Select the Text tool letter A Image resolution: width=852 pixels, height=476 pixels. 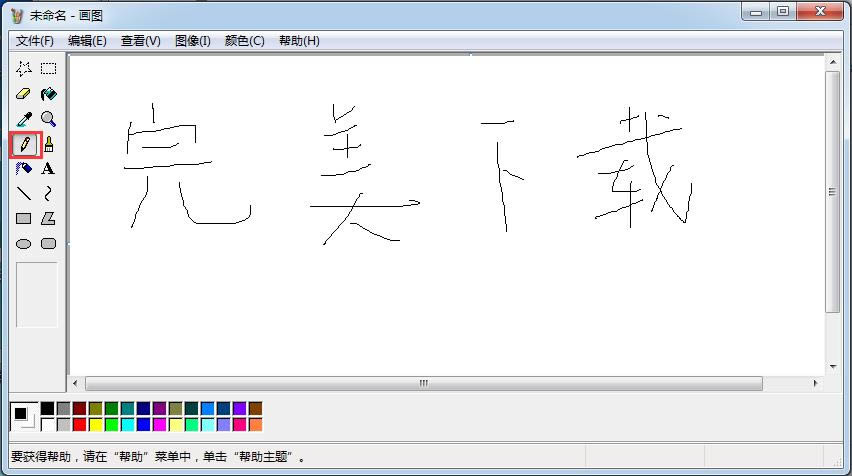(x=48, y=168)
